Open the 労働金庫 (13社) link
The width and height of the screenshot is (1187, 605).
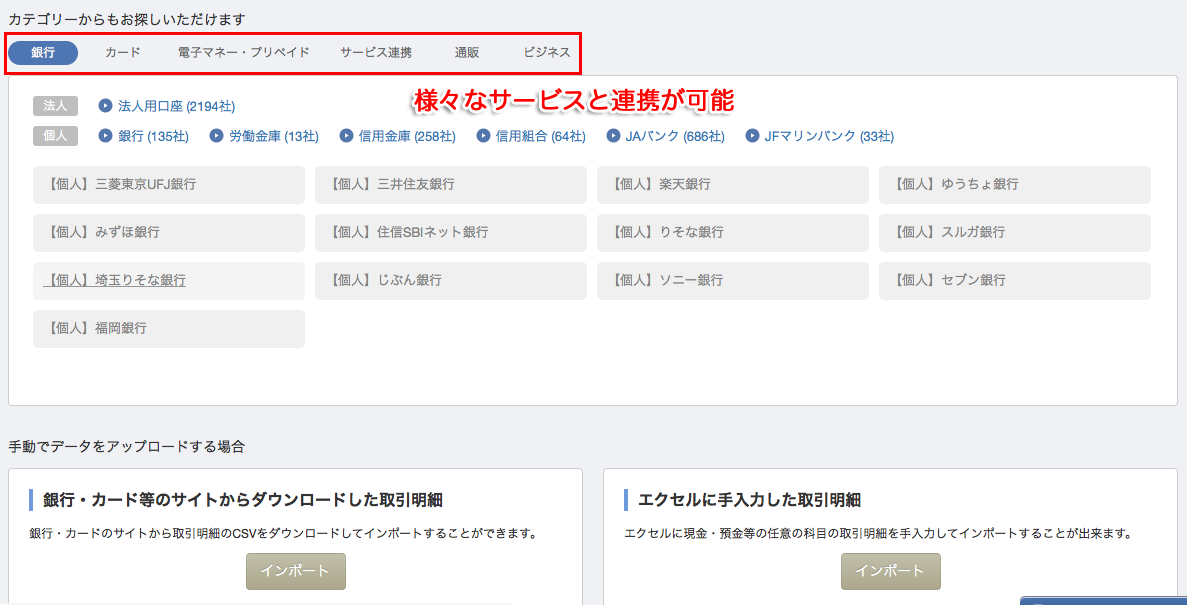click(x=274, y=136)
